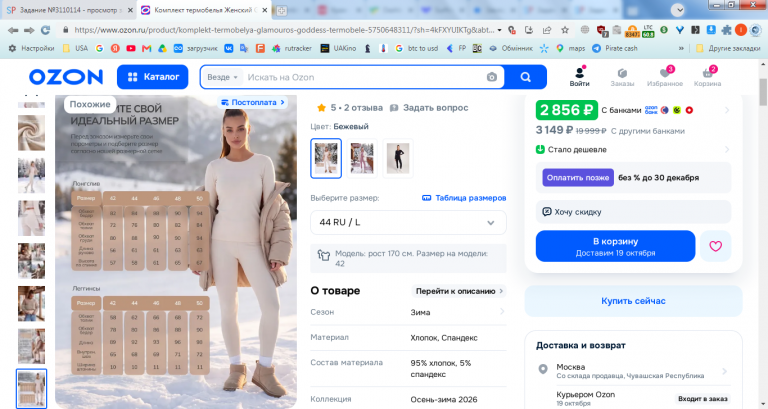Open btc to usd bookmark
768x409 pixels.
point(417,48)
